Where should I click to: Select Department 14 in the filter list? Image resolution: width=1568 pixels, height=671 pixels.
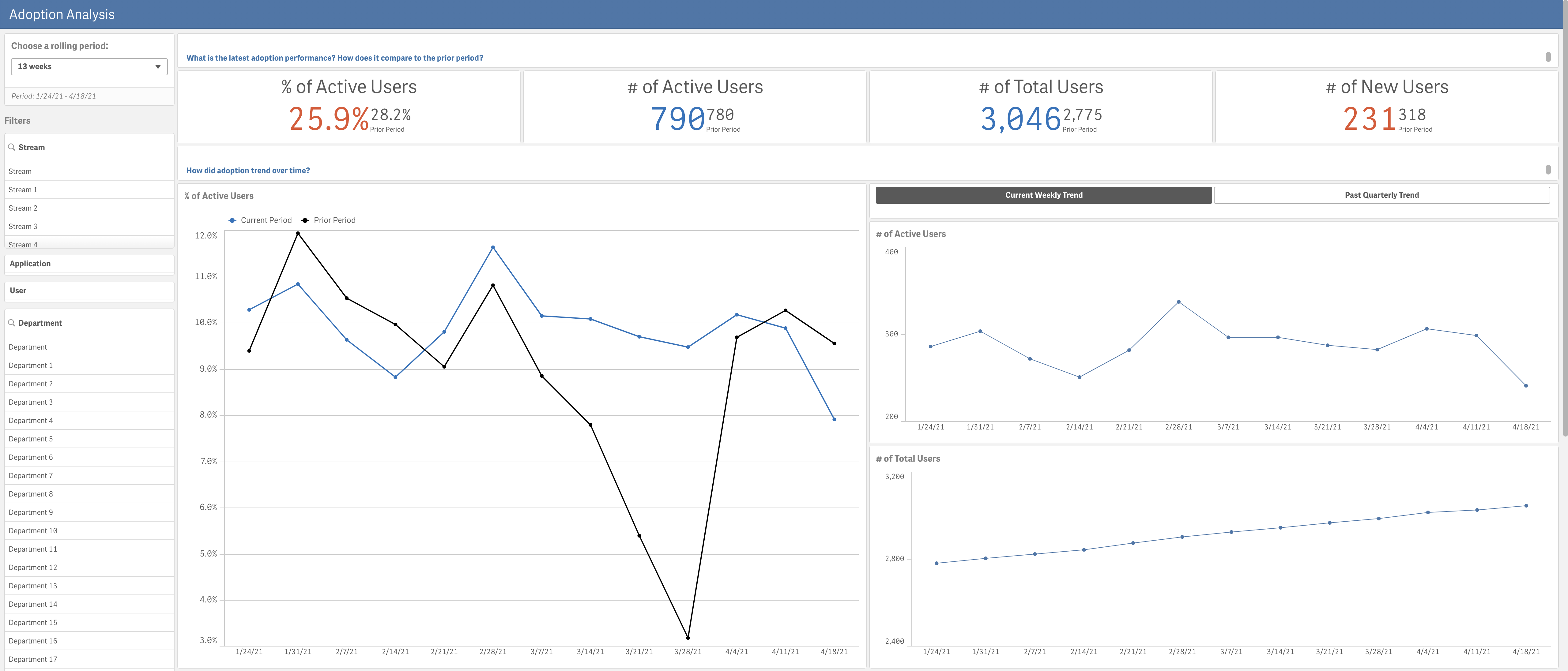point(89,604)
